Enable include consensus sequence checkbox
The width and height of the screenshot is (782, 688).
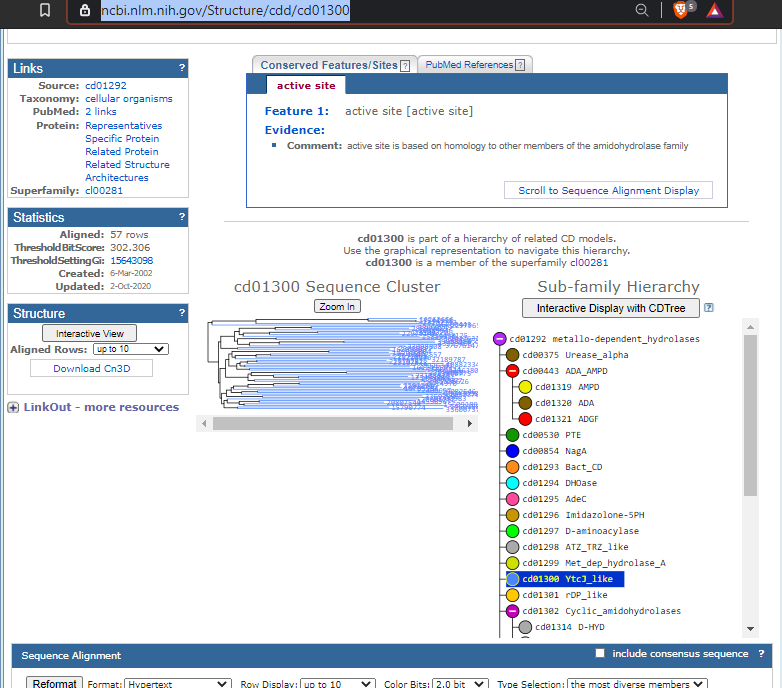tap(600, 653)
